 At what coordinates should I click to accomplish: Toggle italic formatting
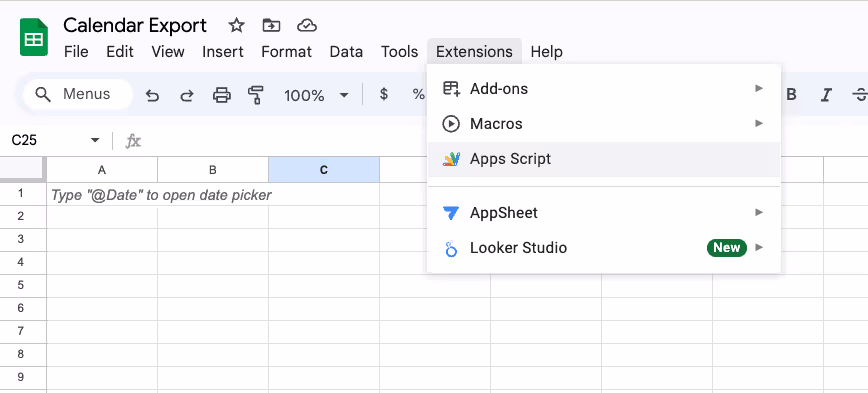[826, 95]
